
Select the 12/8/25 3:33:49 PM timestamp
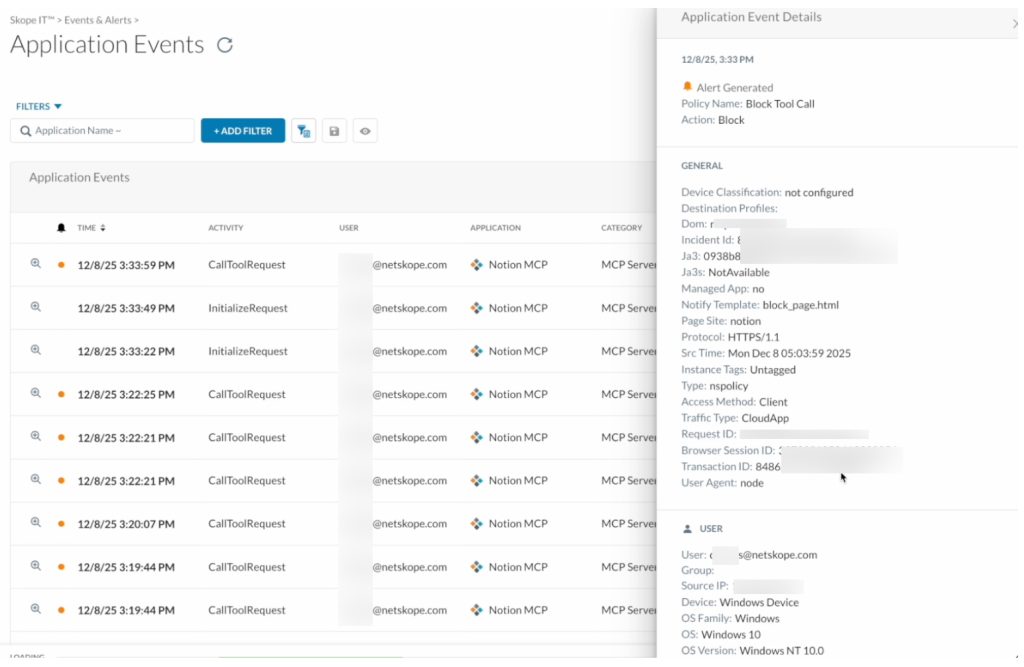pos(126,308)
